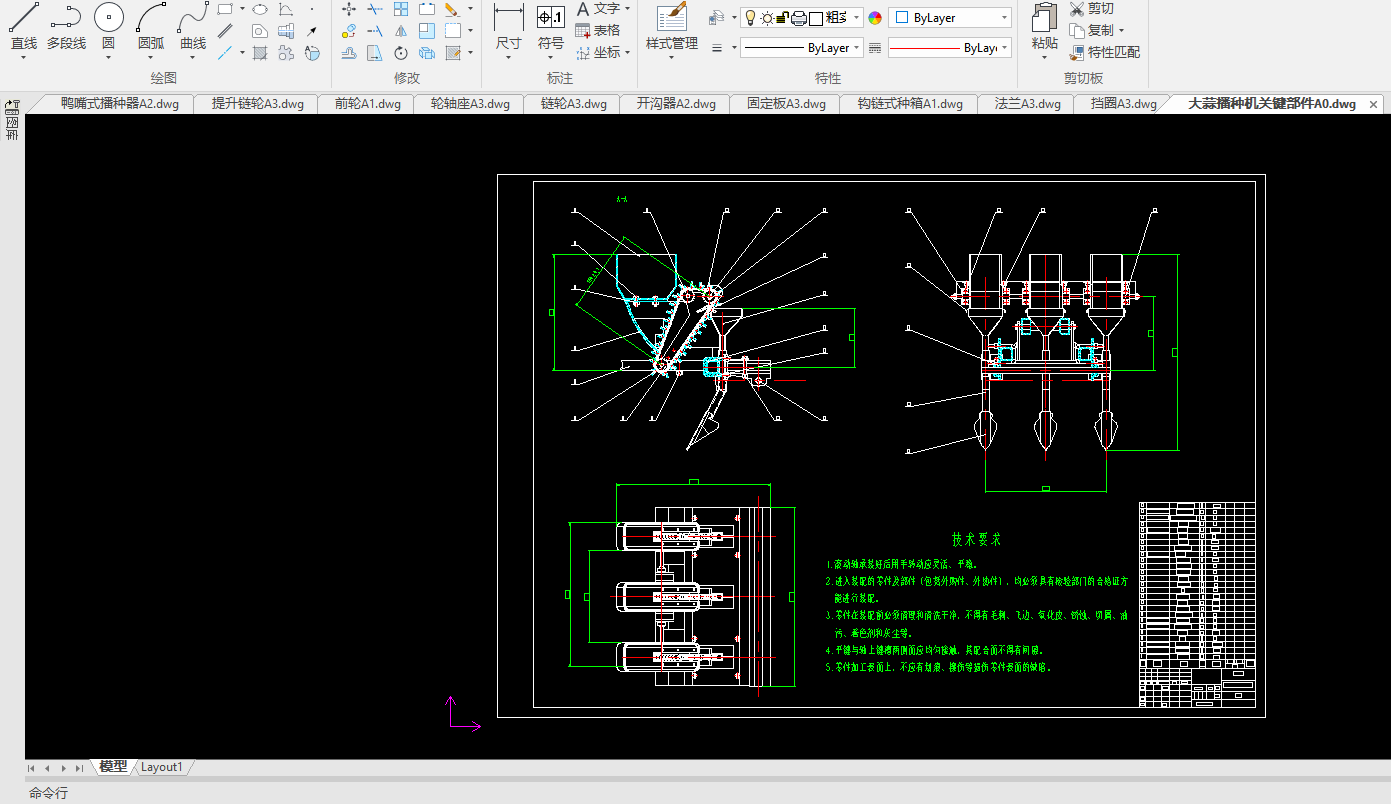Screen dimensions: 1391x804
Task: Toggle layer freeze sun icon
Action: (x=767, y=18)
